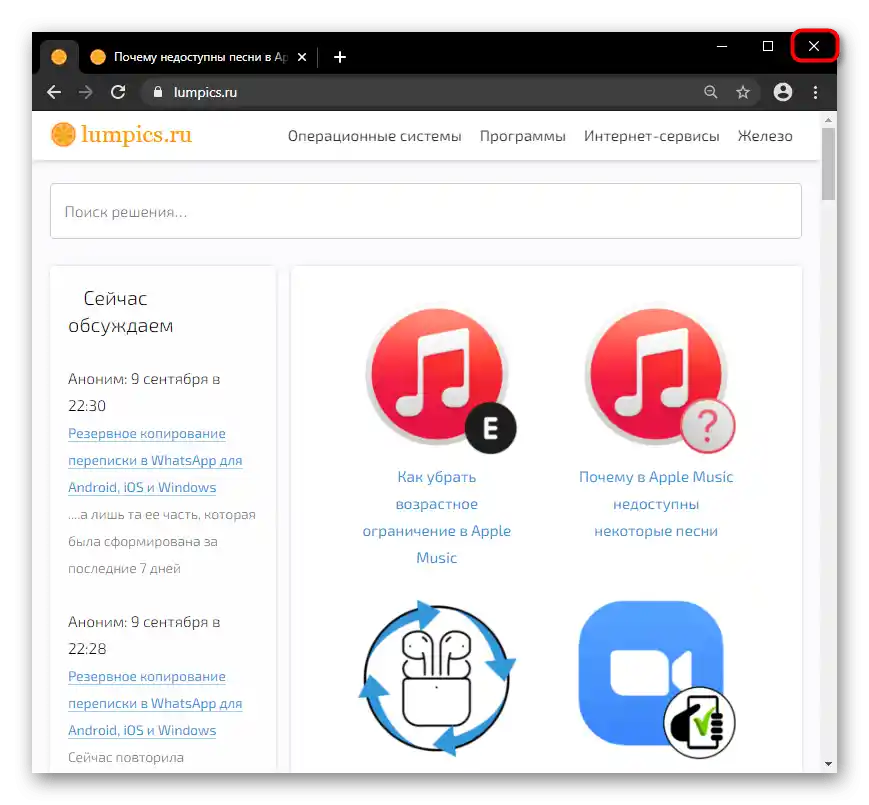Click the comment text 'была сформирована за'
The width and height of the screenshot is (869, 805).
tap(142, 542)
